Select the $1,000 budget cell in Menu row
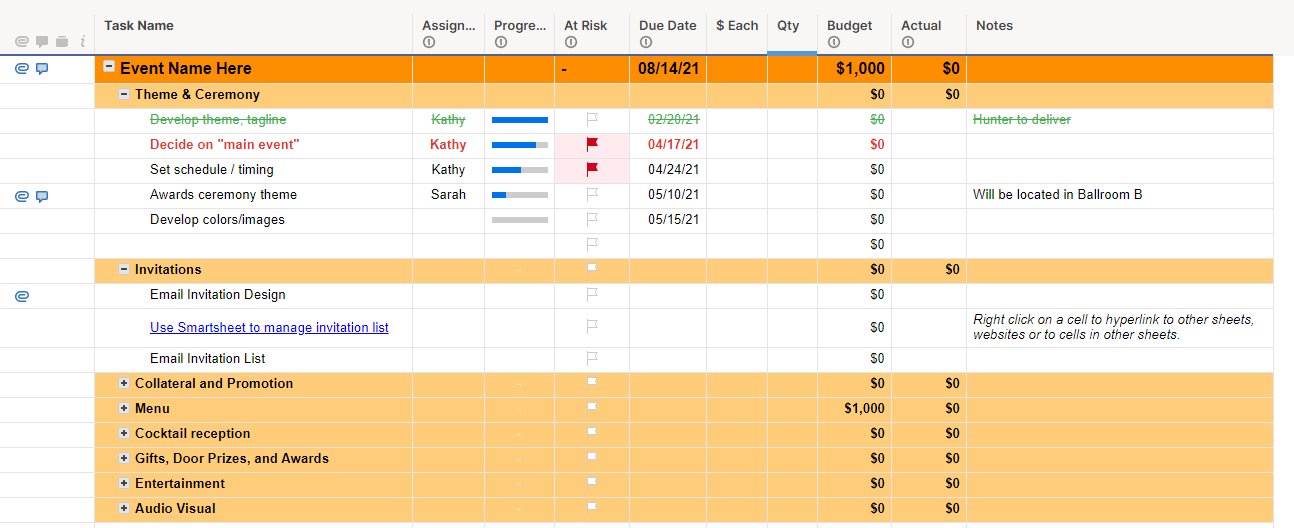The image size is (1294, 528). coord(864,408)
